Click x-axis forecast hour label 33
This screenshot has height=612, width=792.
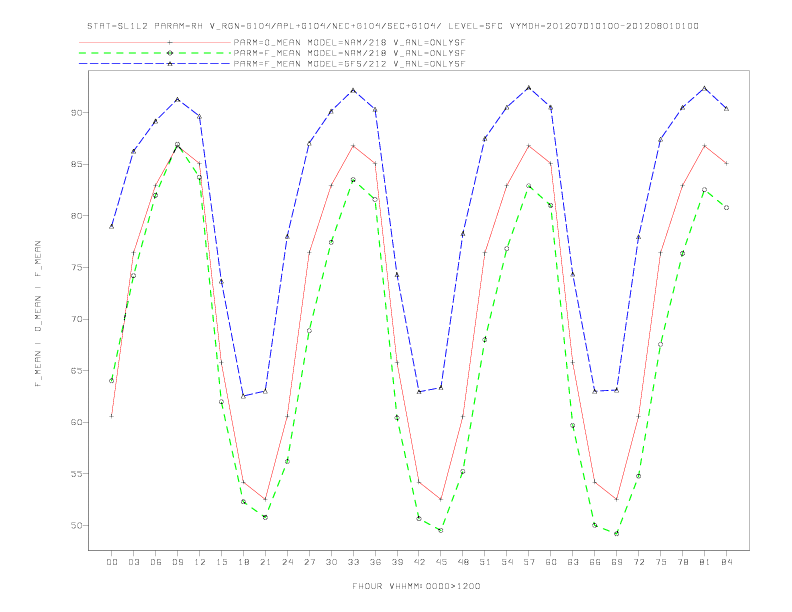tap(353, 562)
